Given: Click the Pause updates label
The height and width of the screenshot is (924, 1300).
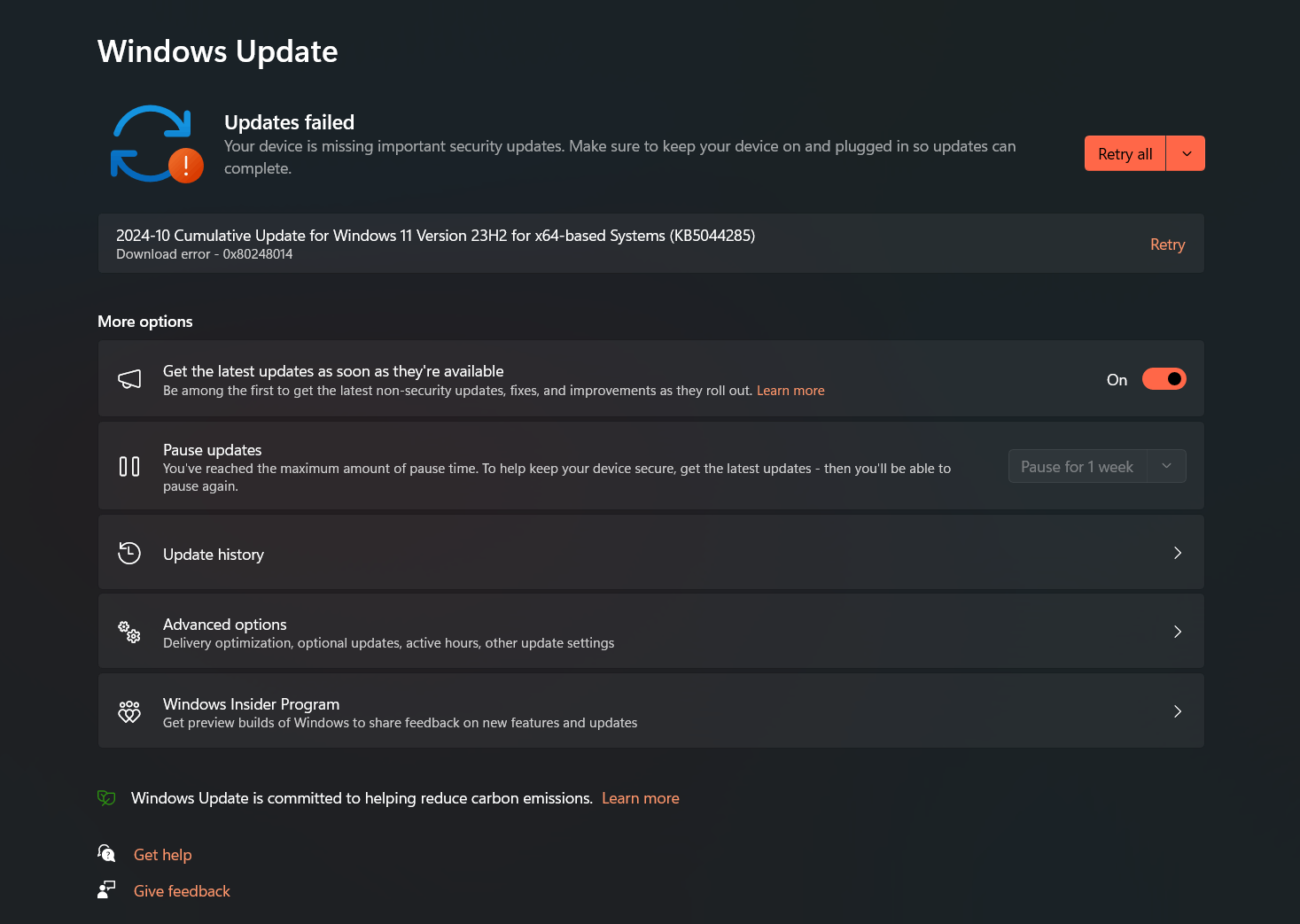Looking at the screenshot, I should pos(212,450).
